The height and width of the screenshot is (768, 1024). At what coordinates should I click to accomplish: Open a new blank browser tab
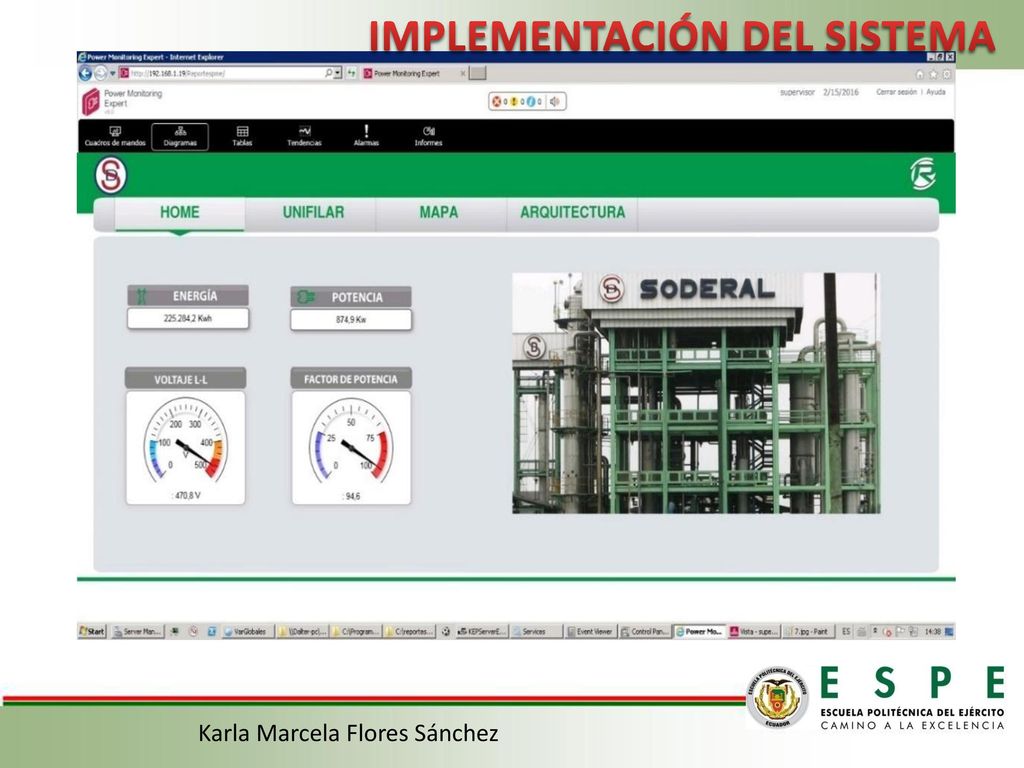[x=478, y=73]
